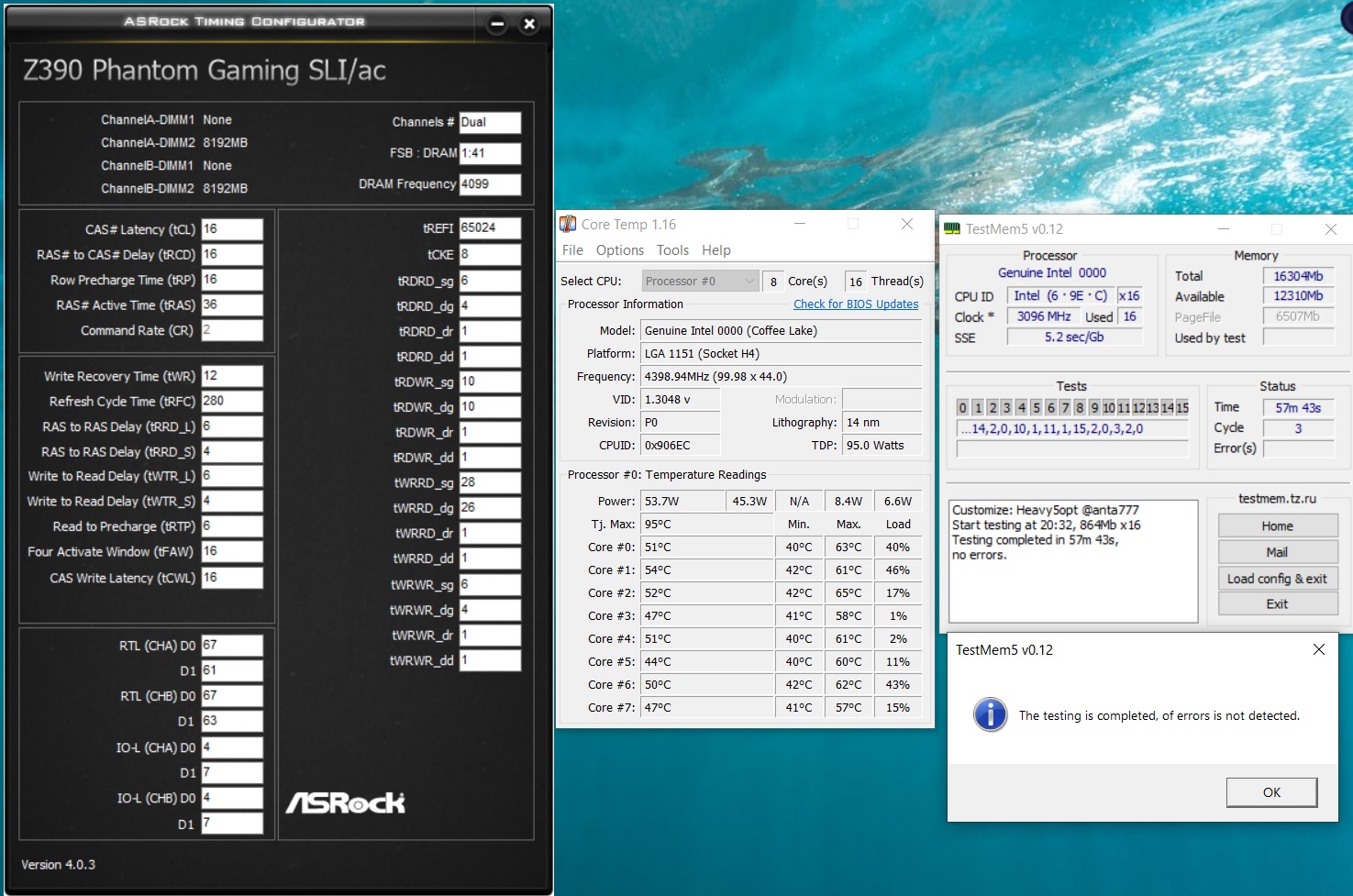This screenshot has height=896, width=1353.
Task: Select the RAS# to CAS# Delay (tRCD) field
Action: [232, 254]
